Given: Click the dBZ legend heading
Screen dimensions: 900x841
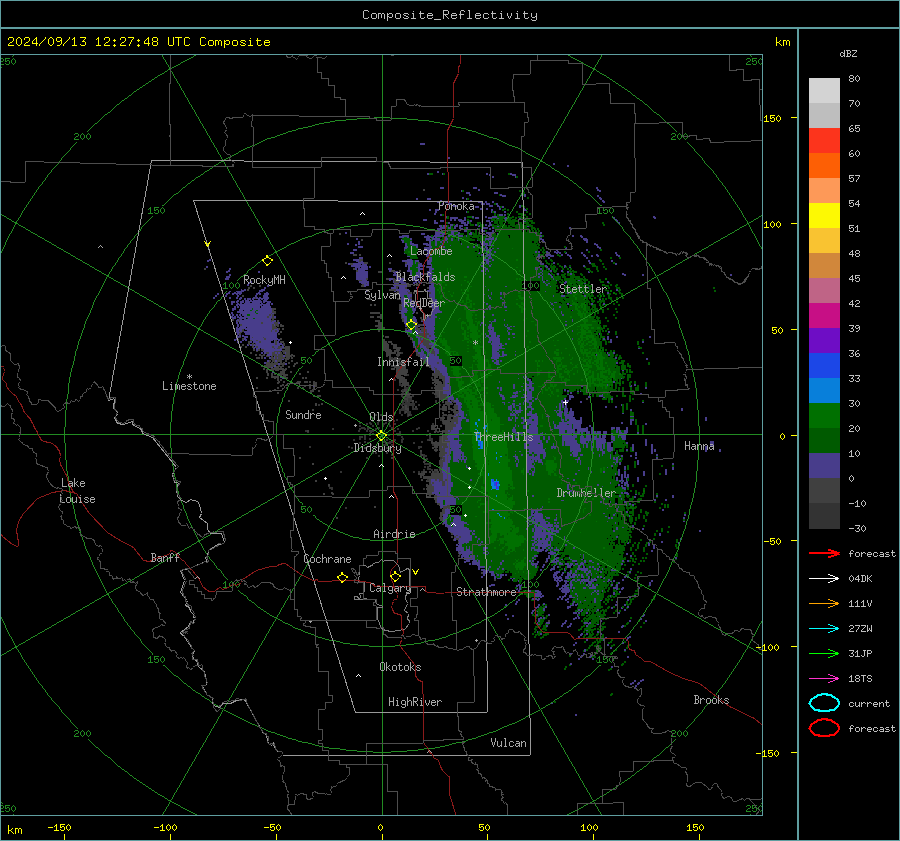Looking at the screenshot, I should click(848, 53).
